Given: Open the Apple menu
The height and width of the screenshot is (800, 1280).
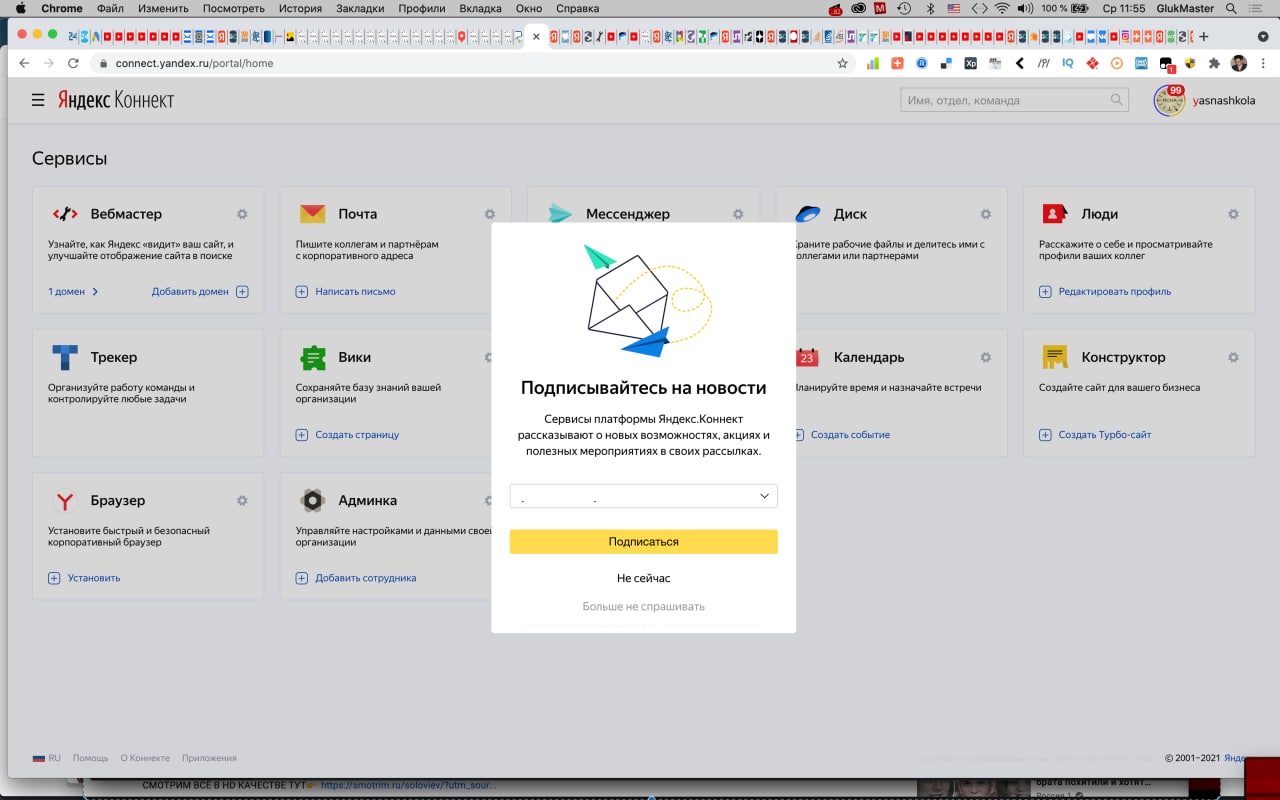Looking at the screenshot, I should [x=20, y=8].
